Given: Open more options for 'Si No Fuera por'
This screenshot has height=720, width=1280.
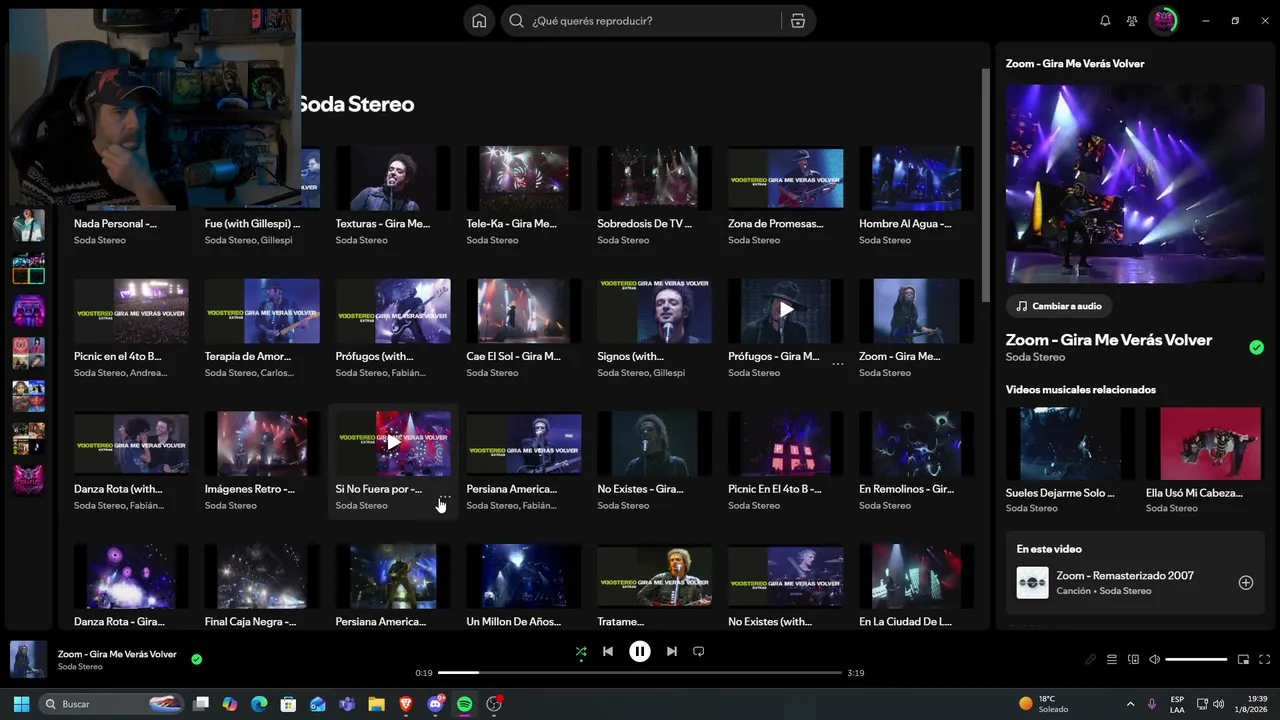Looking at the screenshot, I should [x=444, y=497].
